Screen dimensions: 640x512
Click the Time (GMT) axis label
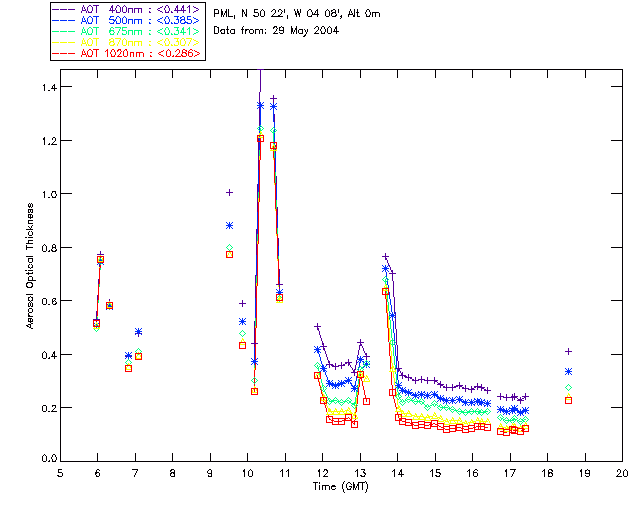(341, 487)
